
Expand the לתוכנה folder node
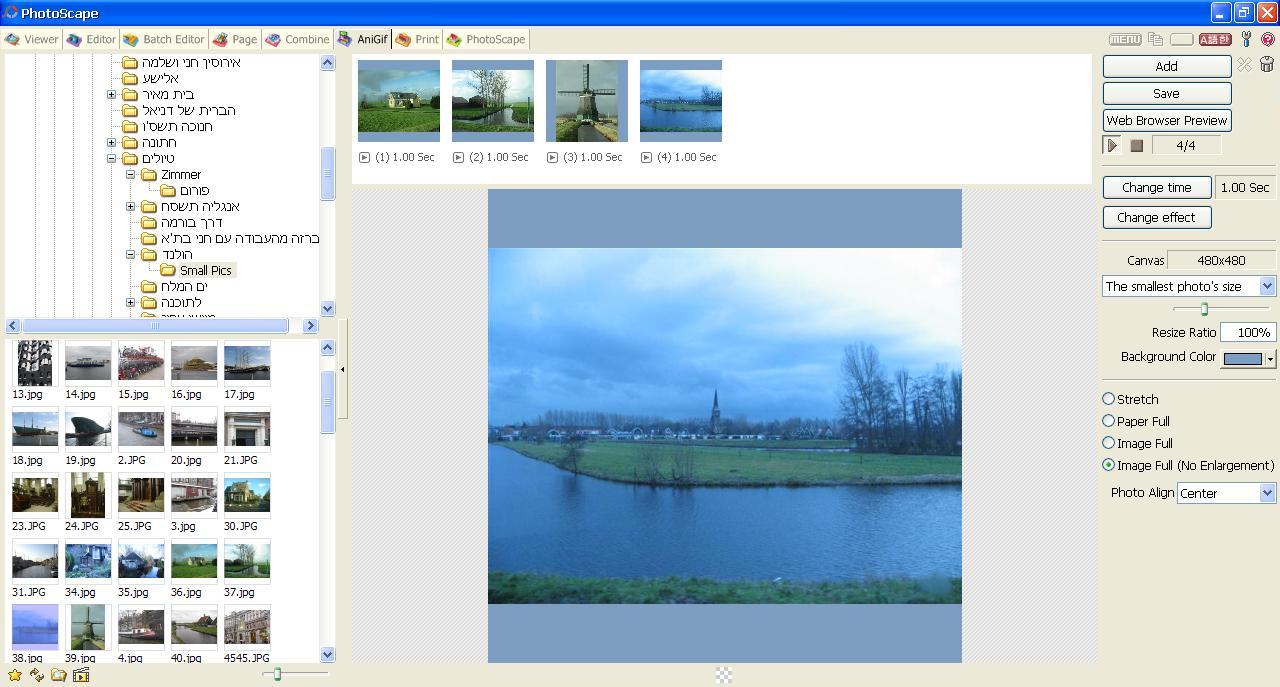(131, 302)
